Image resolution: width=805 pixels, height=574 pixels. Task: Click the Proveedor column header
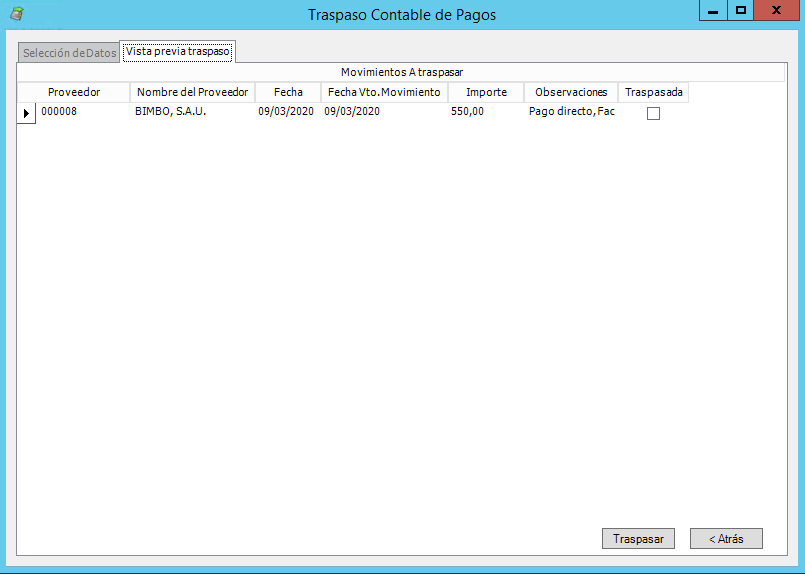pyautogui.click(x=74, y=92)
